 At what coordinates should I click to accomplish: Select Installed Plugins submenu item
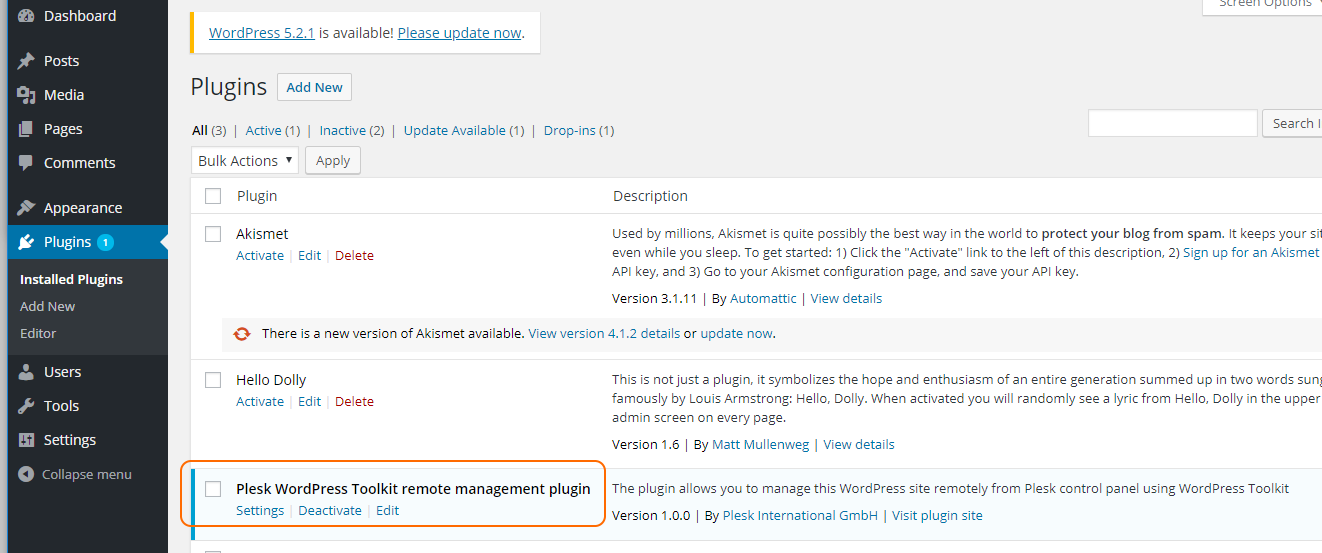pos(71,279)
